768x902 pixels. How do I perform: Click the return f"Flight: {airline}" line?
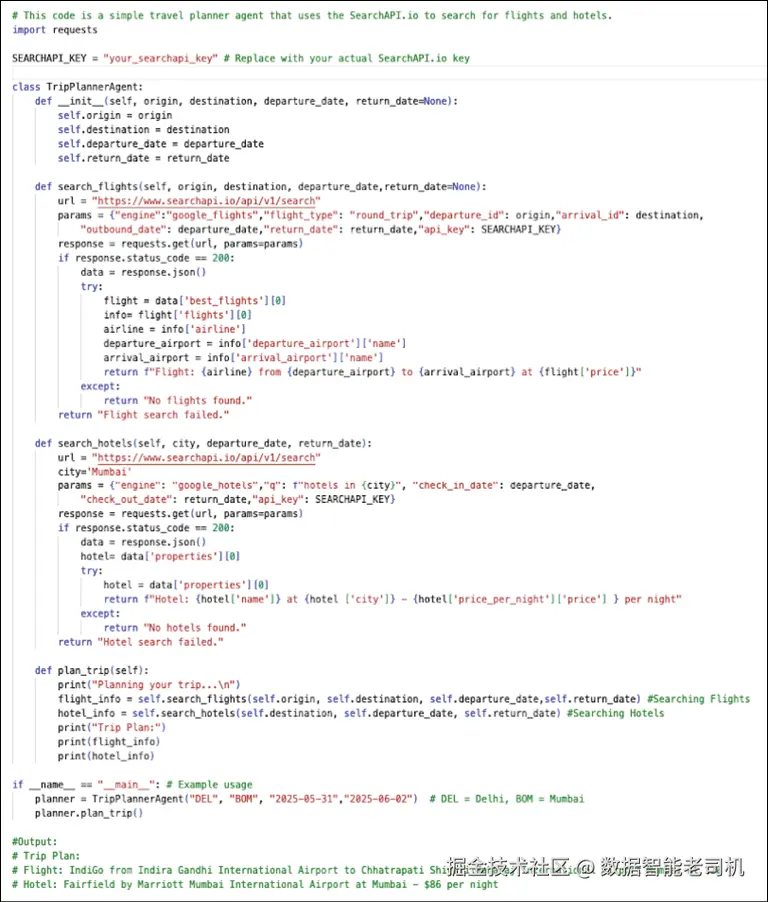[x=372, y=372]
